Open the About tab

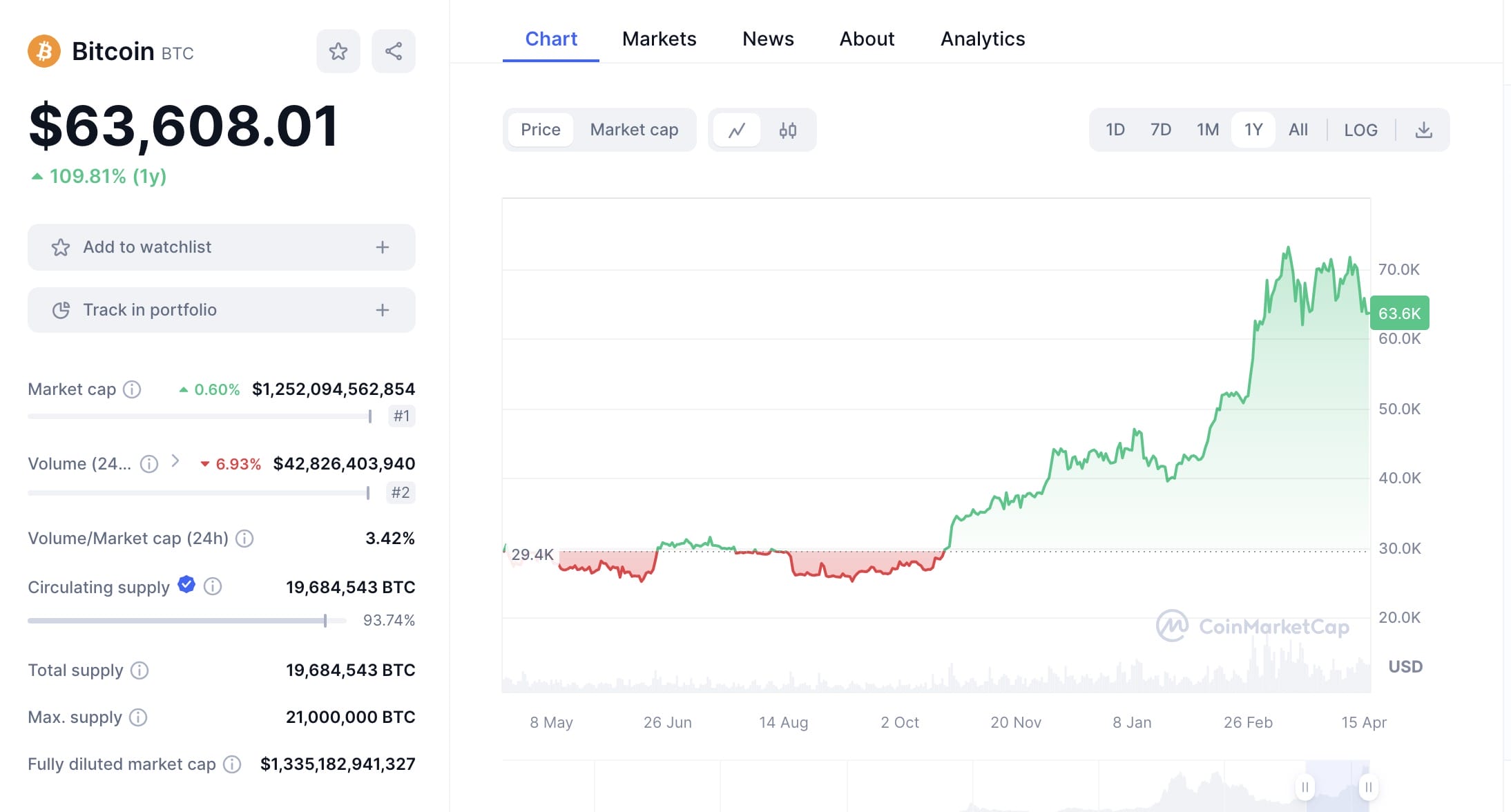(x=867, y=39)
